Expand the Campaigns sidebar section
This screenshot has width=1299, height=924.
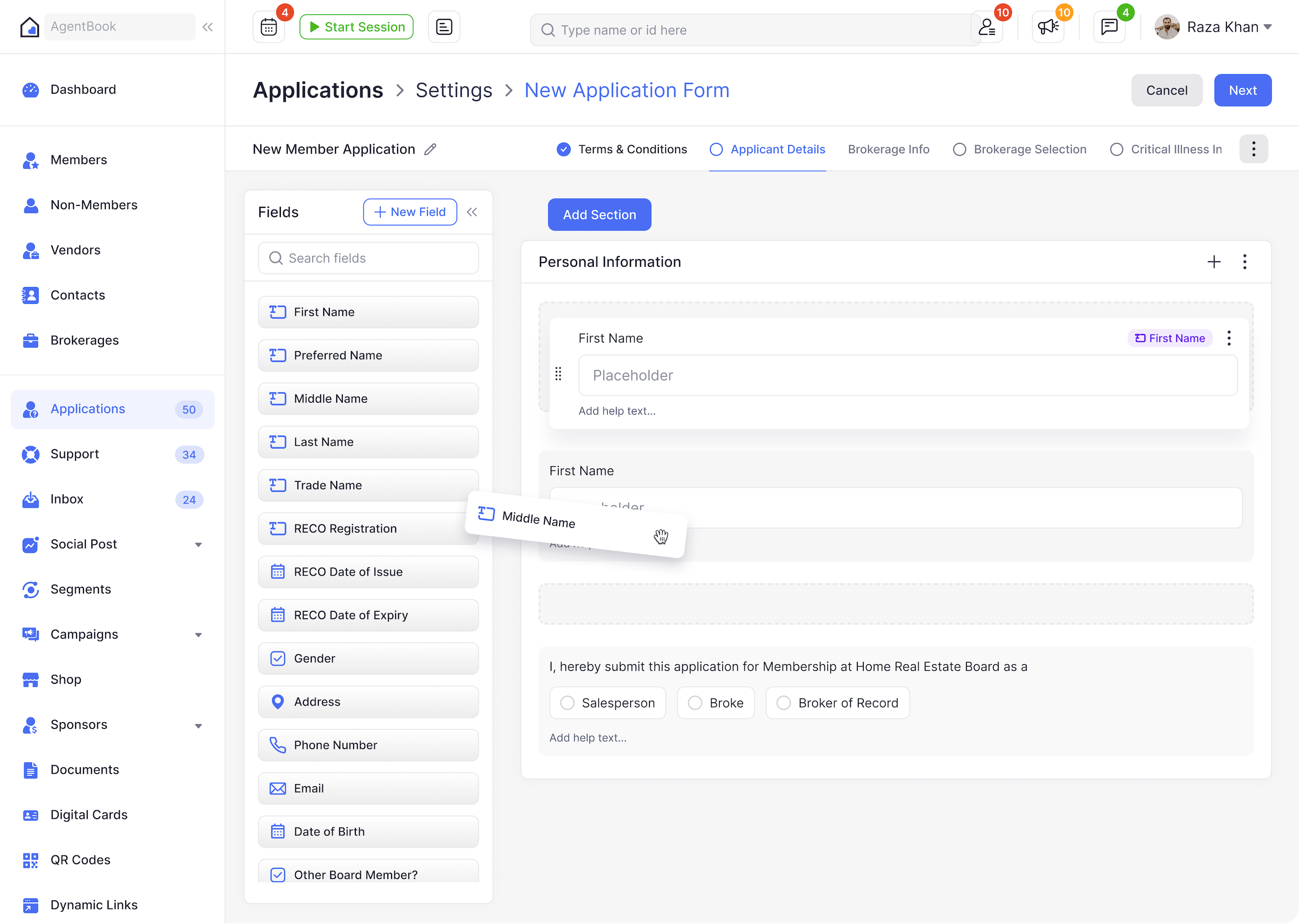(199, 635)
